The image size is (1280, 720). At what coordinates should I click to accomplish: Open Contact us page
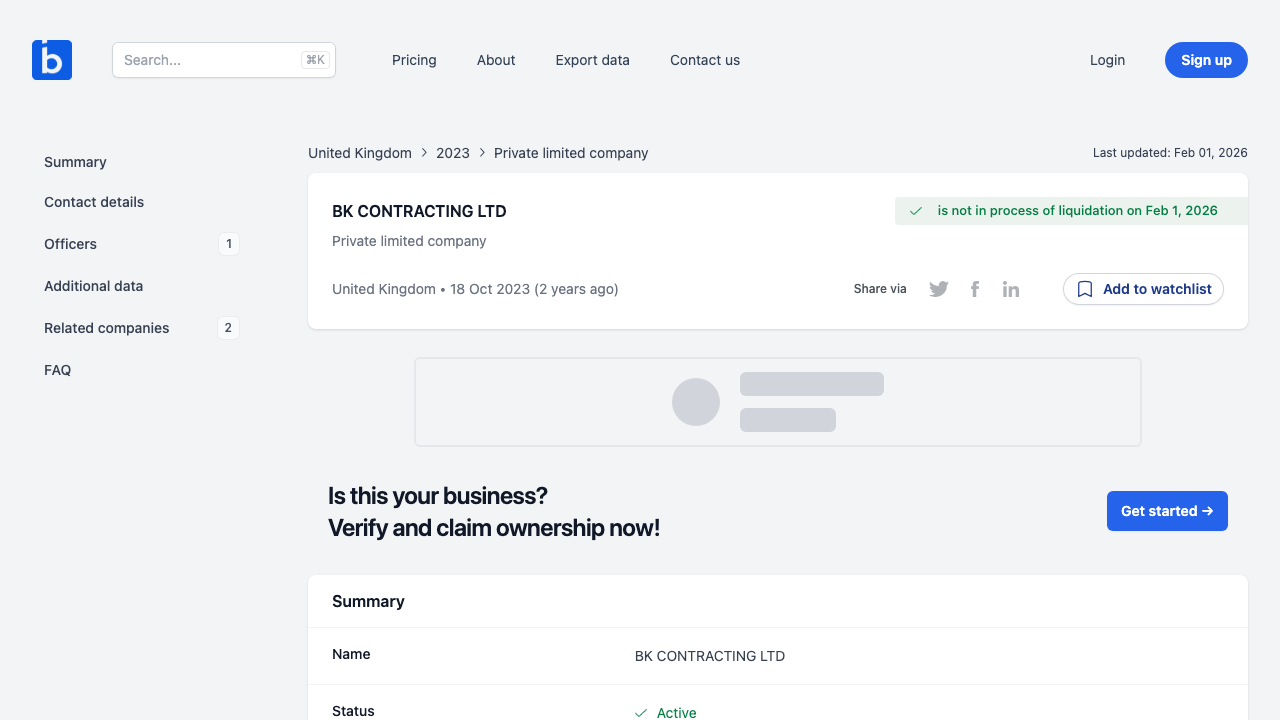click(705, 60)
